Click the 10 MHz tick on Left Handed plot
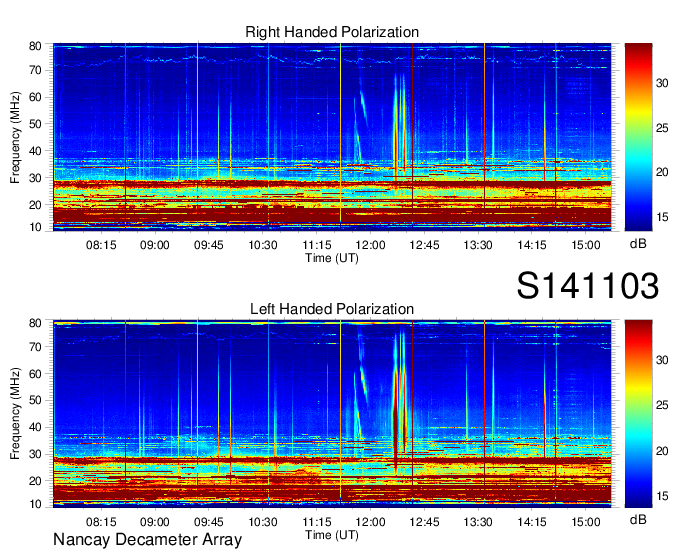 click(x=35, y=504)
